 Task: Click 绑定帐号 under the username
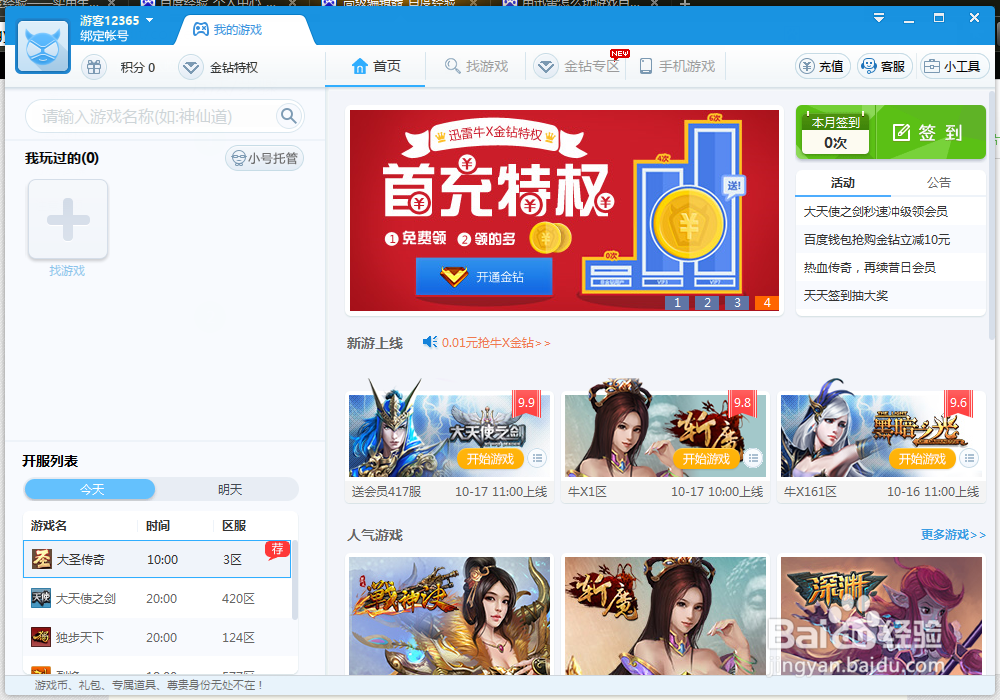tap(104, 36)
